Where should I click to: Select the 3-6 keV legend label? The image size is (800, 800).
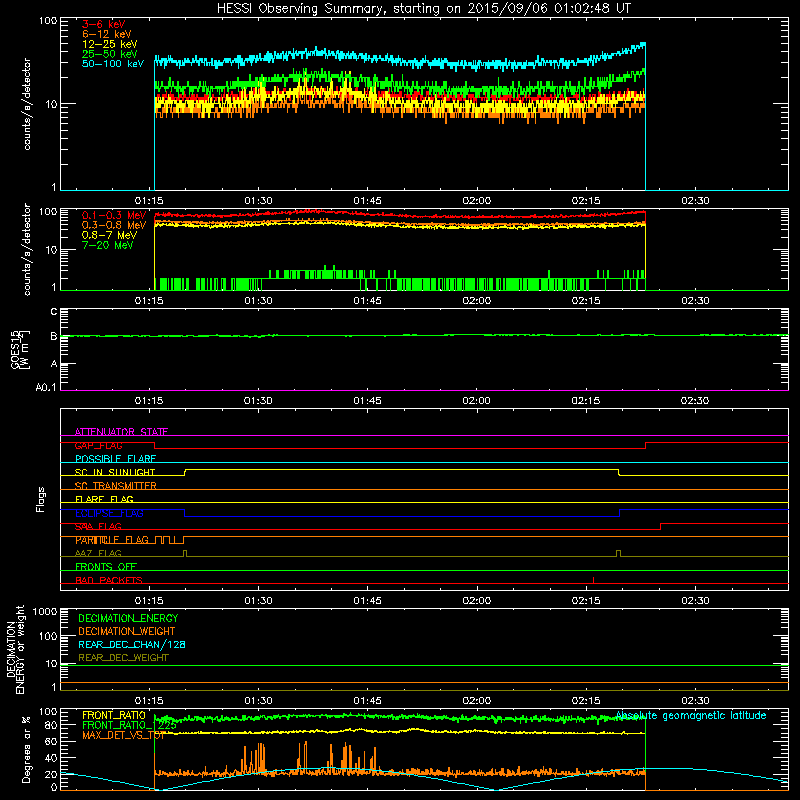click(x=104, y=24)
